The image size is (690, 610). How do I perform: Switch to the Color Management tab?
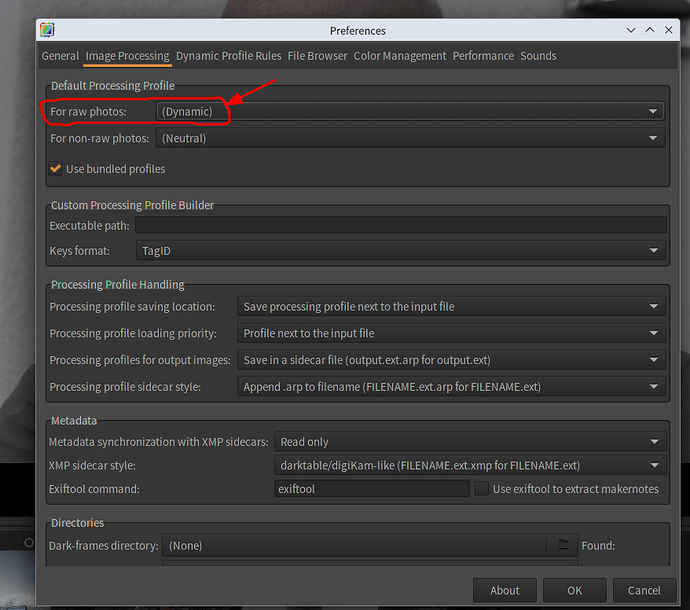tap(400, 56)
